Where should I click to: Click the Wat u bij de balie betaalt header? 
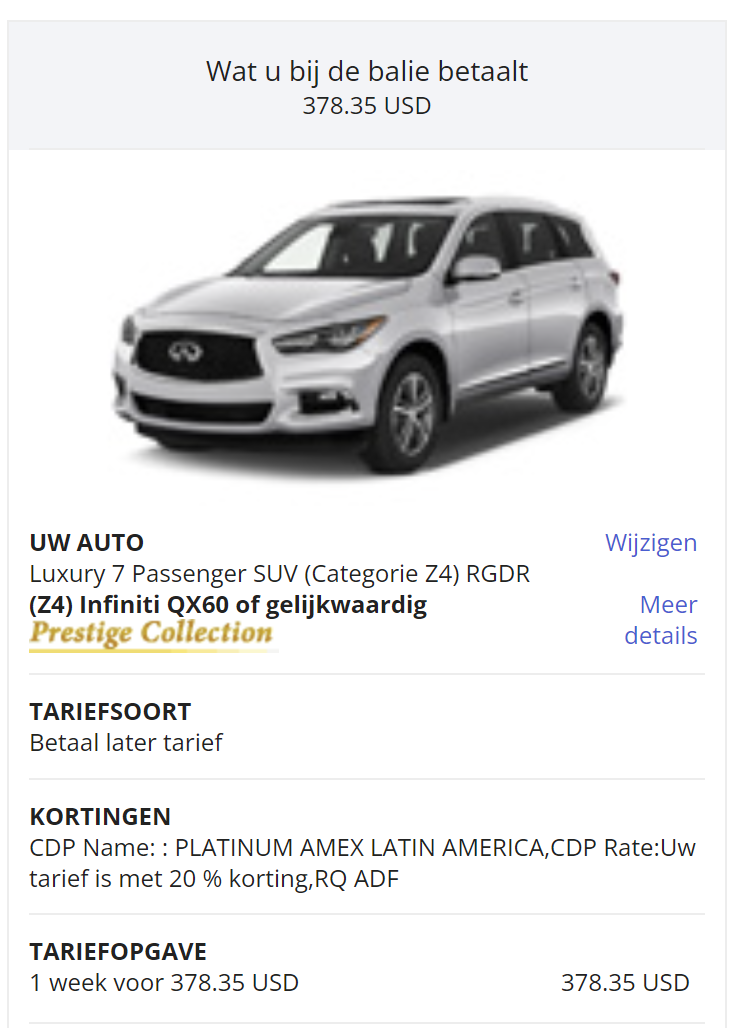[366, 71]
